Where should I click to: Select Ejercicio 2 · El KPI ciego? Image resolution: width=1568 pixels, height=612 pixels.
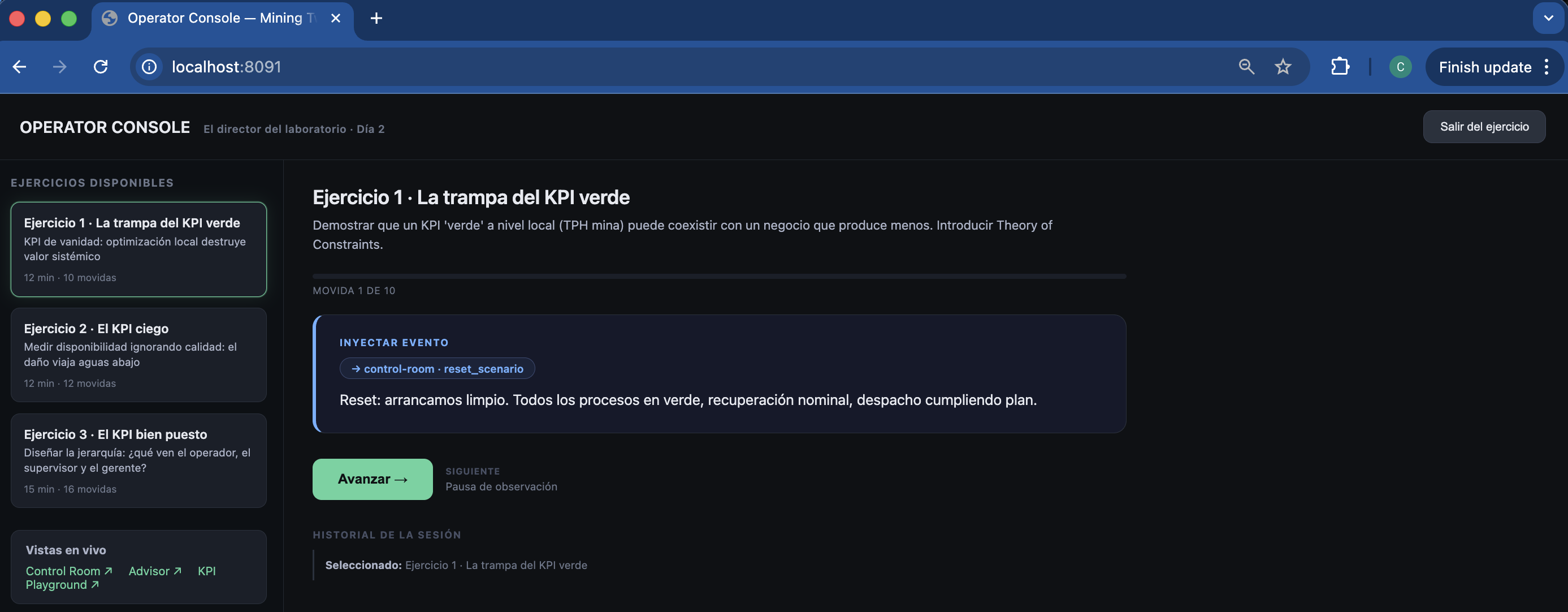139,355
